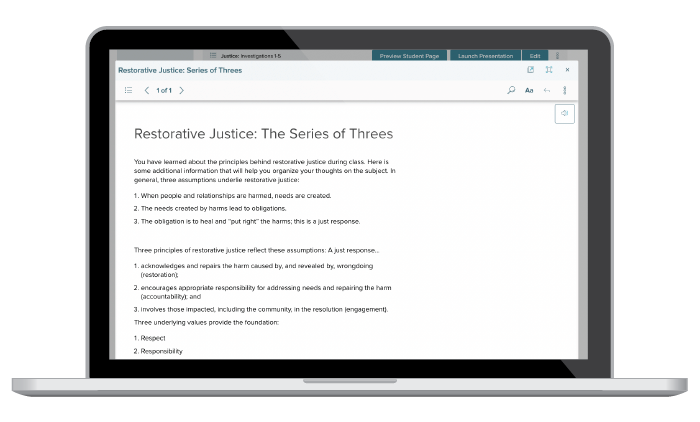This screenshot has height=422, width=700.
Task: Click the back arrow in reader toolbar
Action: tap(547, 90)
